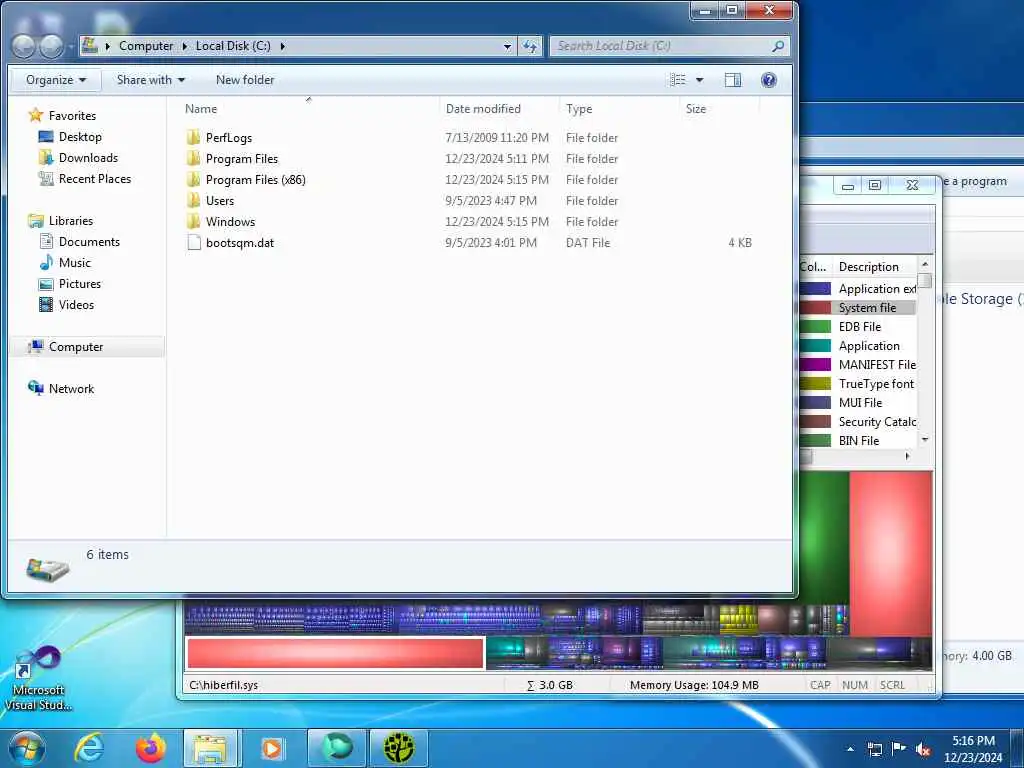Open the PerfLogs folder icon
The image size is (1024, 768).
[x=193, y=138]
